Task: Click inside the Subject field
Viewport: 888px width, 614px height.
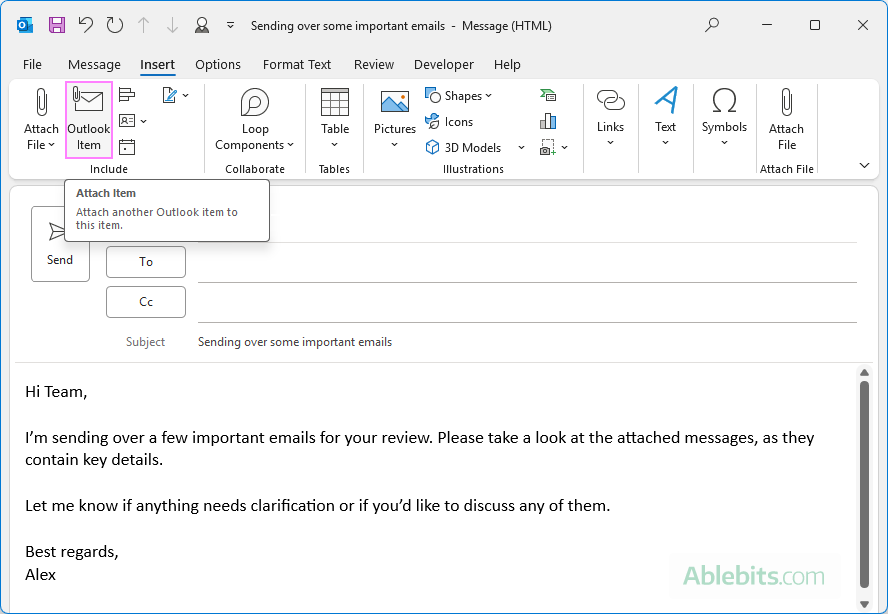Action: [400, 341]
